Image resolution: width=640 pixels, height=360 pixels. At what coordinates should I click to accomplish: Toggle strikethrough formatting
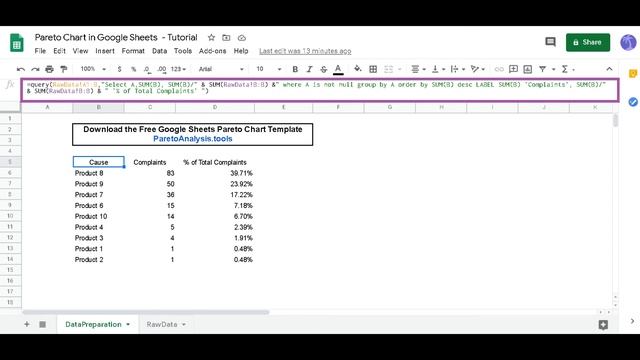[x=324, y=69]
